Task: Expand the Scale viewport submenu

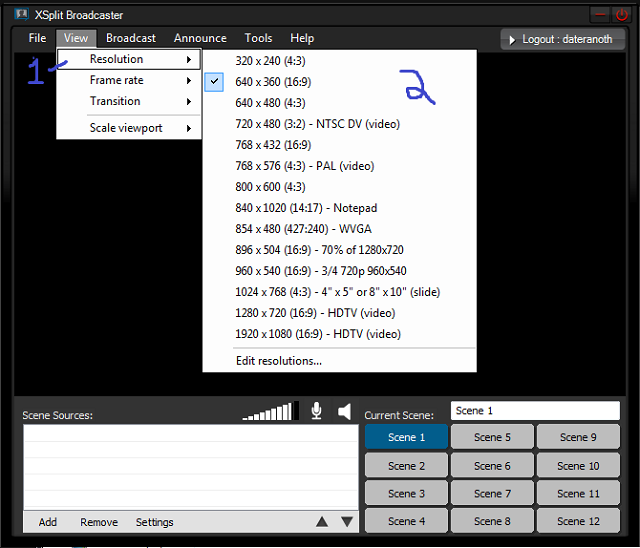Action: (129, 128)
